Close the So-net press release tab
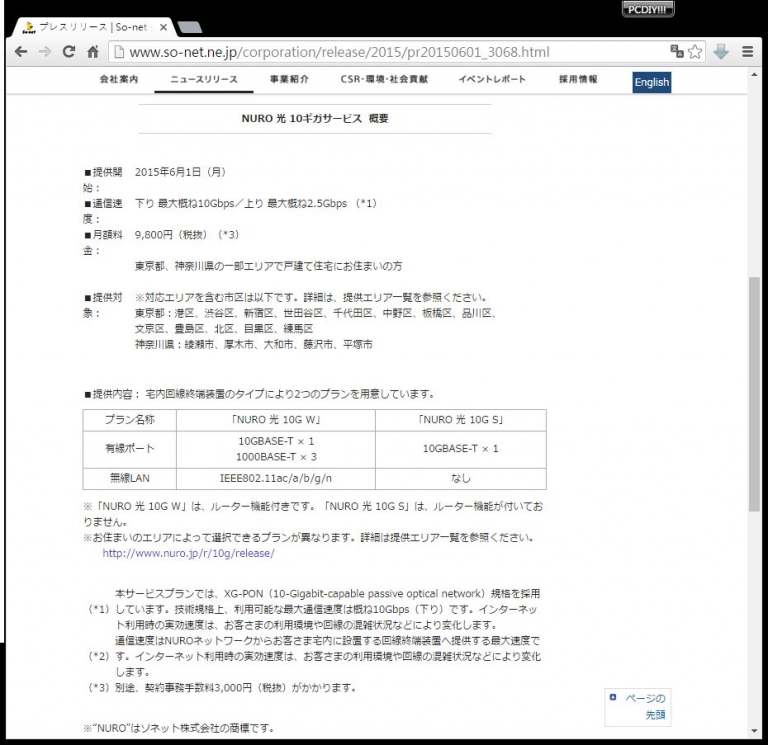 tap(164, 27)
